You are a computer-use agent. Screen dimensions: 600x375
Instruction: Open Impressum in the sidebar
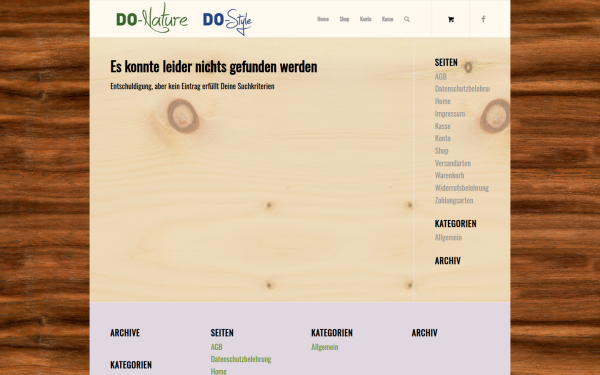pos(450,114)
